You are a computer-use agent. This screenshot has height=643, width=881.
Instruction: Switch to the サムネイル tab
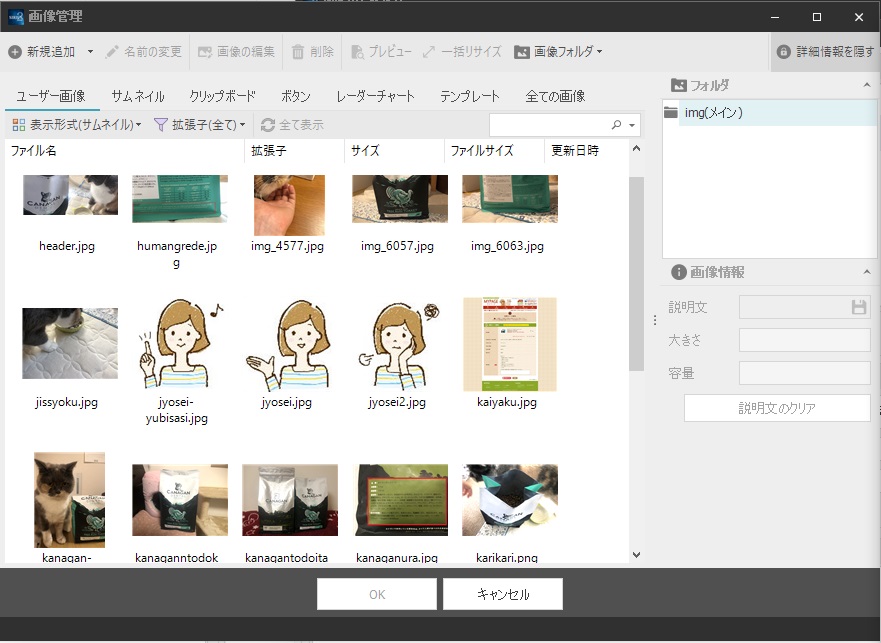(138, 96)
